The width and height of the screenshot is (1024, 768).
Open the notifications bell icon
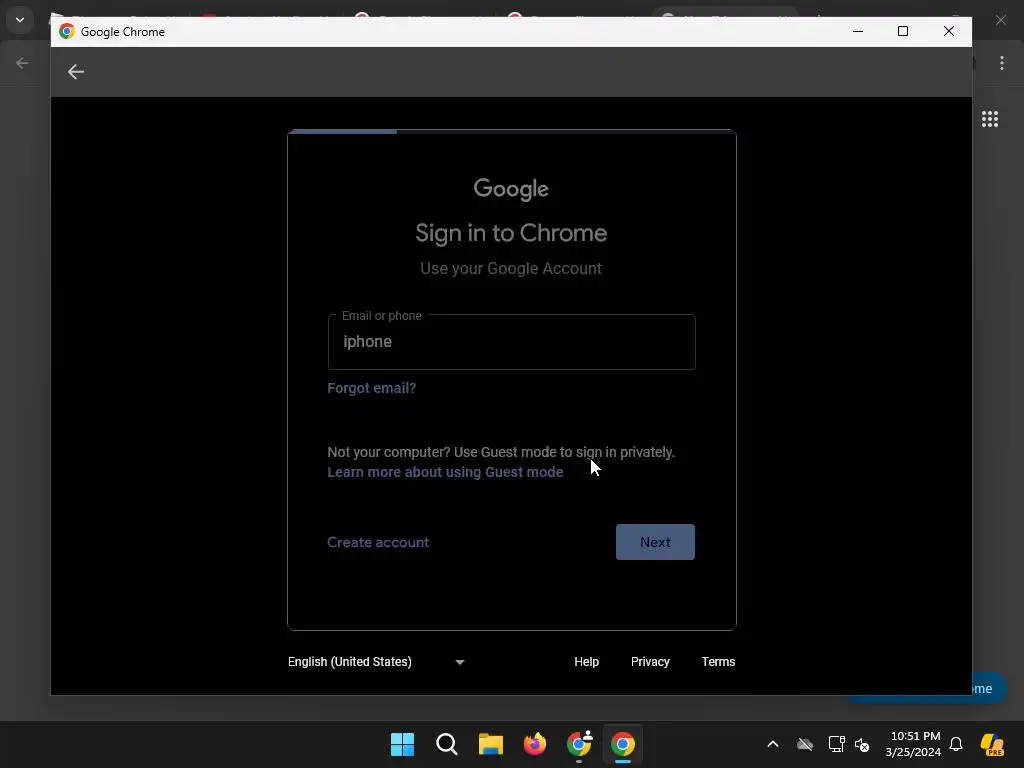click(956, 744)
